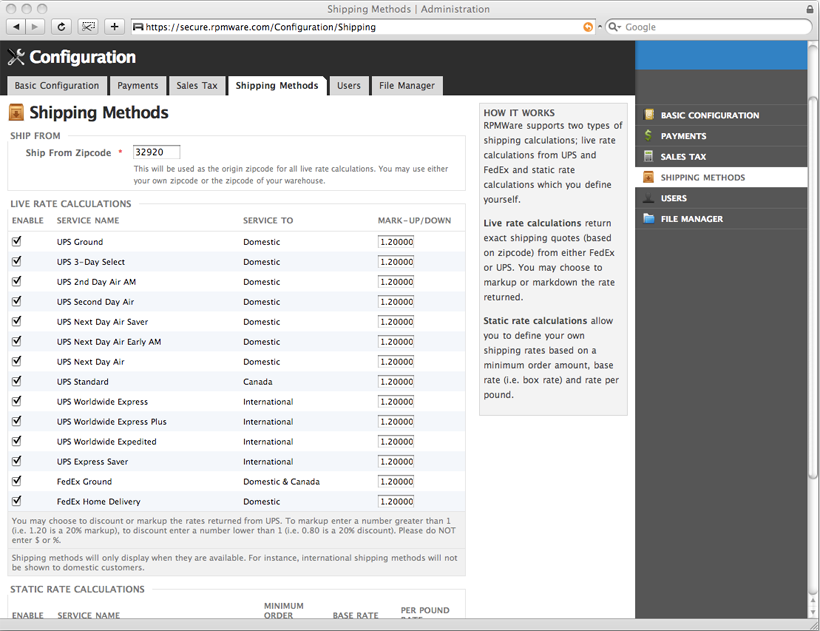Image resolution: width=820 pixels, height=631 pixels.
Task: Open the File Manager tab
Action: (x=407, y=86)
